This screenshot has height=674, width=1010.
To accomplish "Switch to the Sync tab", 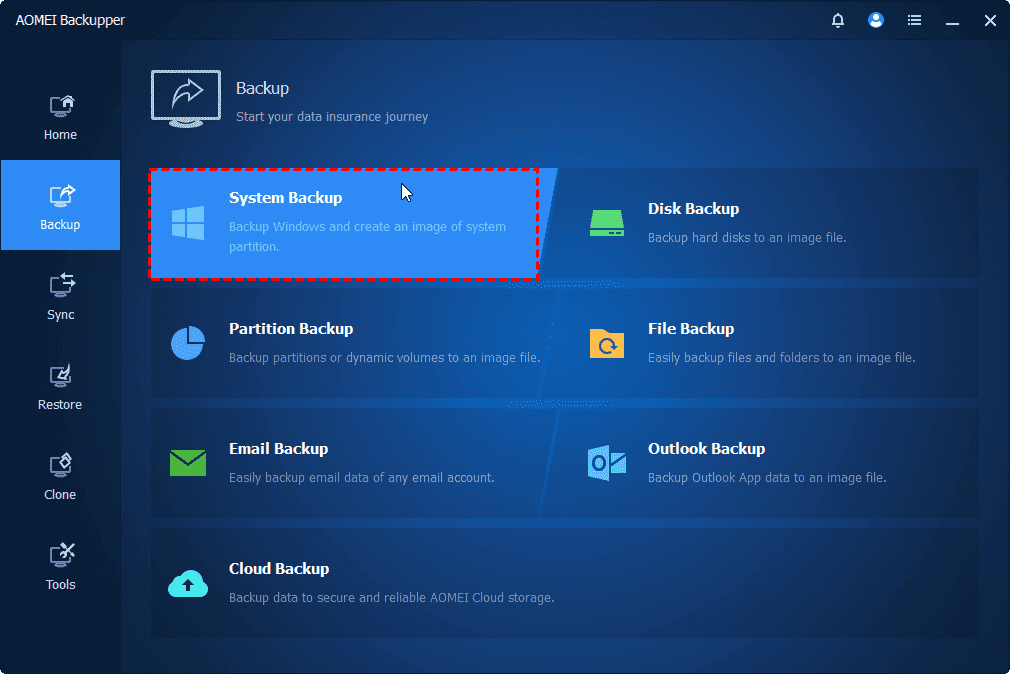I will [x=61, y=296].
